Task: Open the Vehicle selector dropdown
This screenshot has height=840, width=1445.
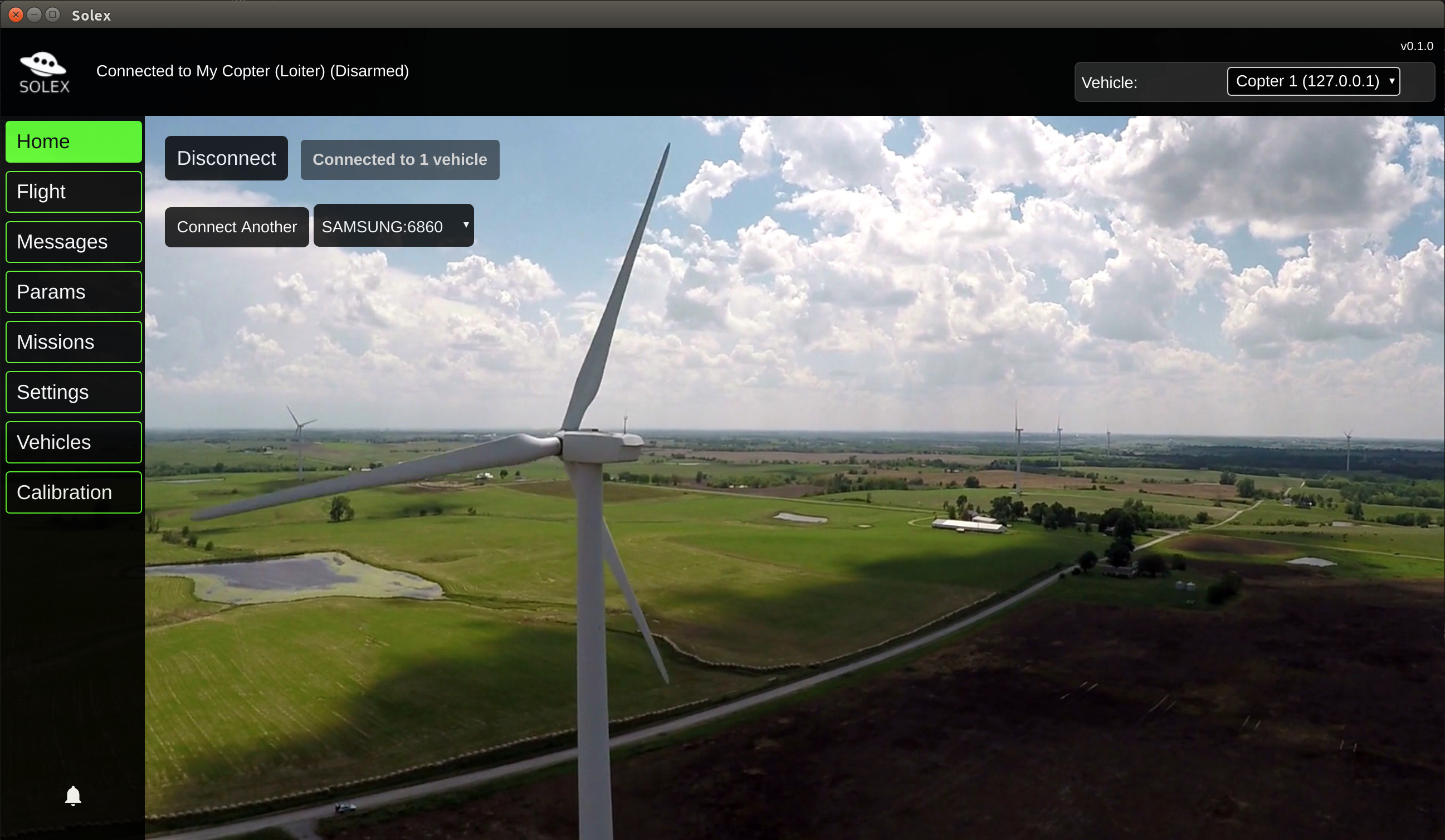Action: (1312, 81)
